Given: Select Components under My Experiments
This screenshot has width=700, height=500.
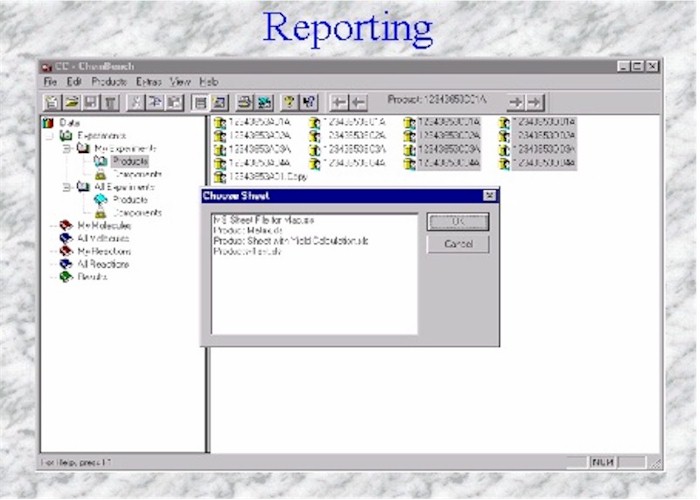Looking at the screenshot, I should pyautogui.click(x=135, y=173).
